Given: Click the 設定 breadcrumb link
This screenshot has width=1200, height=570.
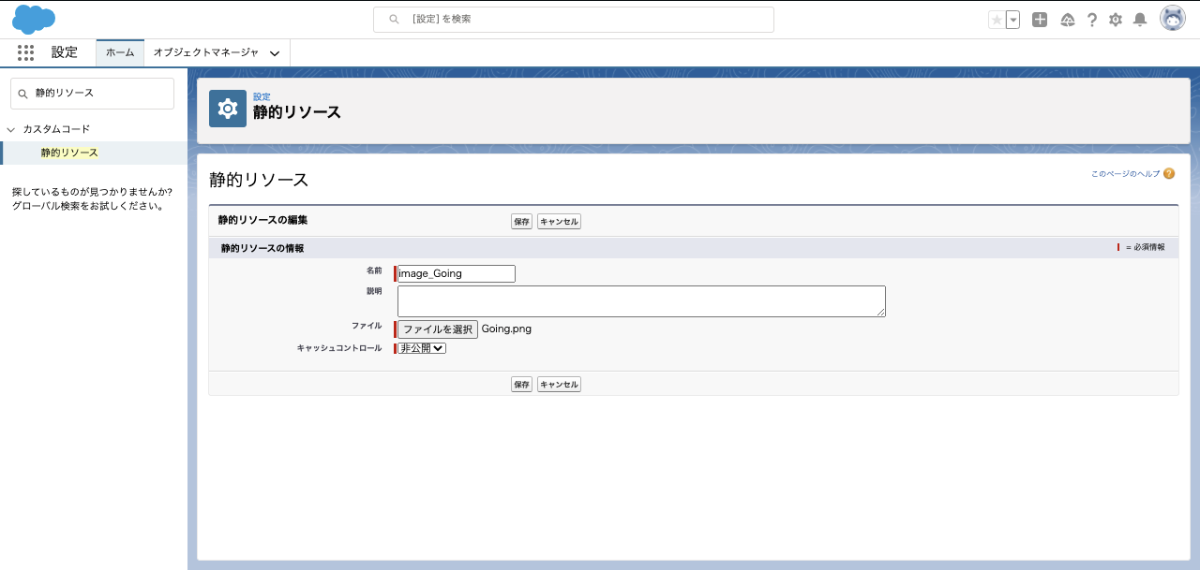Looking at the screenshot, I should (261, 97).
